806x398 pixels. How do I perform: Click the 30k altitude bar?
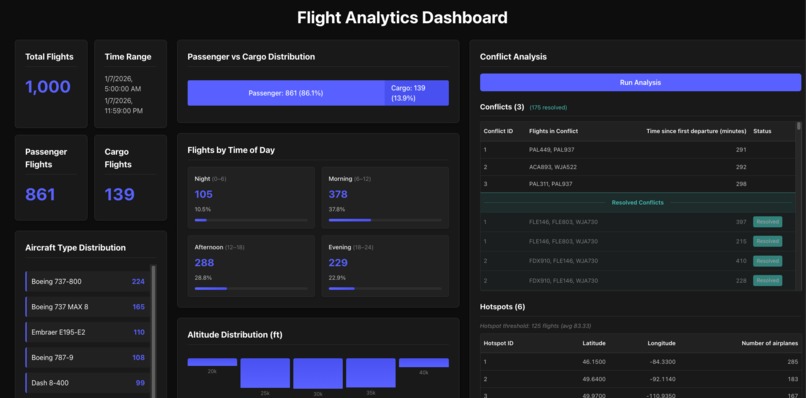point(318,373)
